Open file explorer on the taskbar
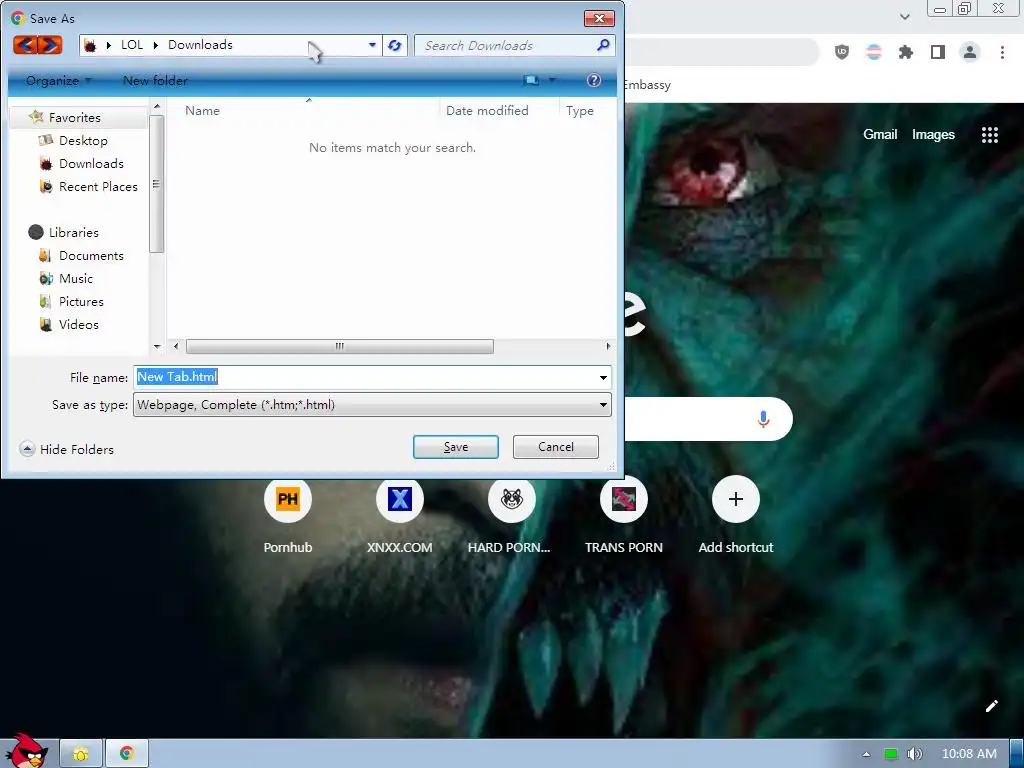 (x=81, y=754)
